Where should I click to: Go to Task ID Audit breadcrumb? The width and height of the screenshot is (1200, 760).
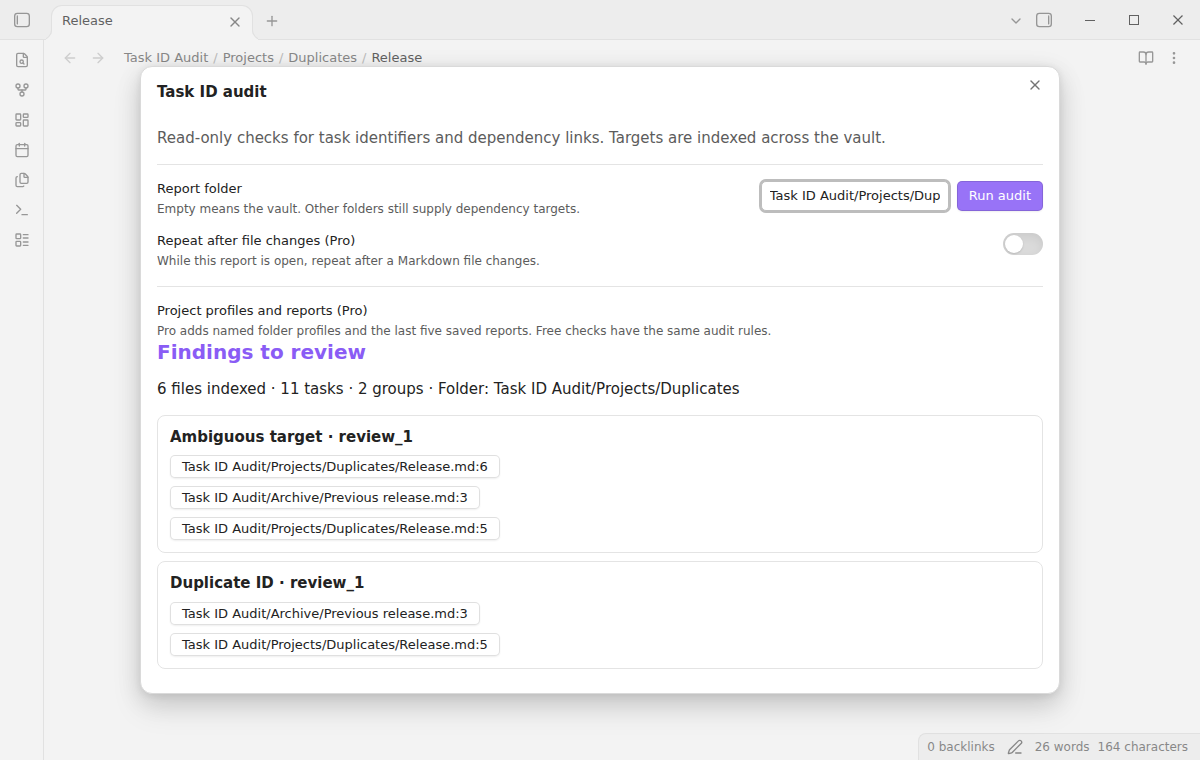[x=166, y=58]
